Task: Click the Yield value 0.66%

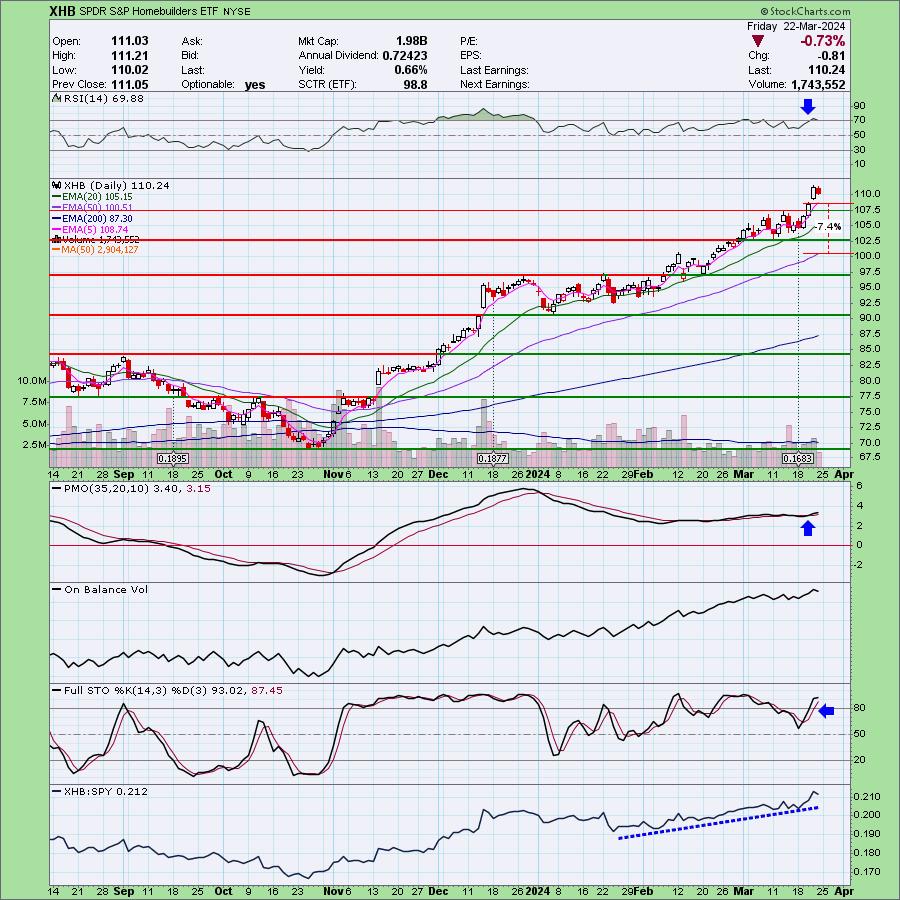Action: 410,70
